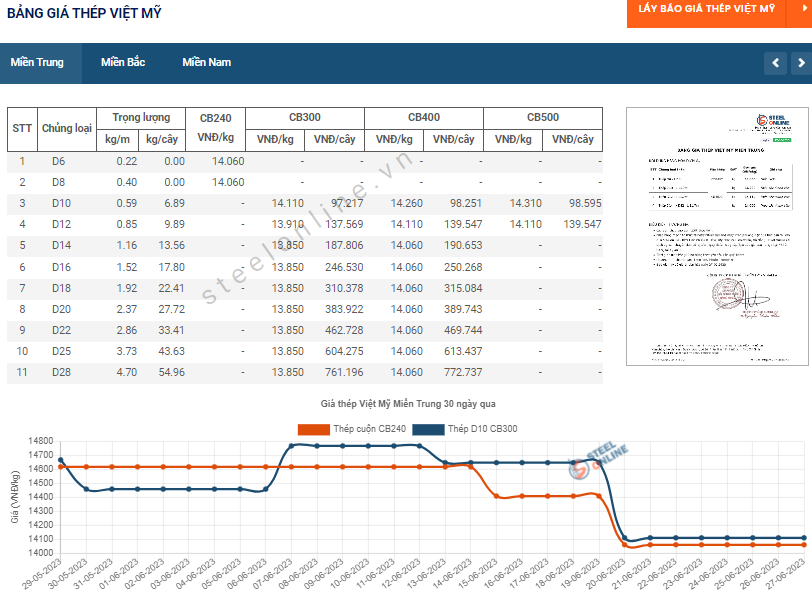Select the Miền Nam tab
The image size is (812, 597).
207,63
